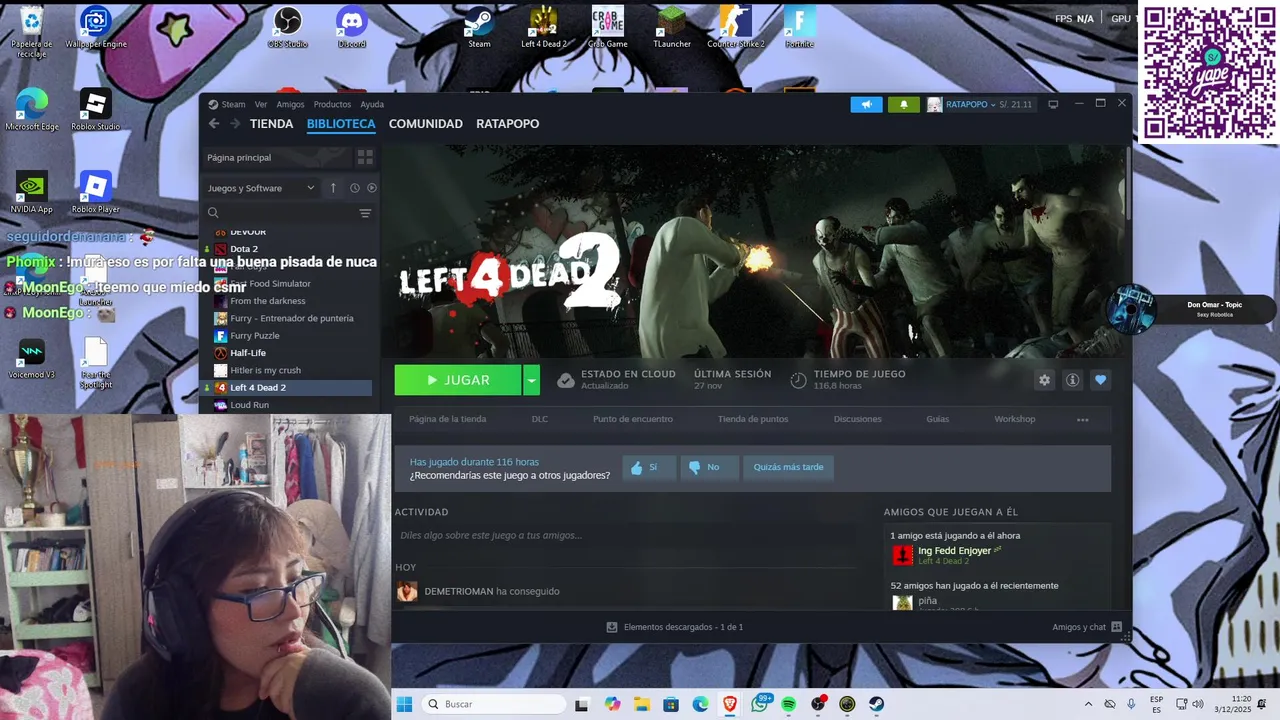
Task: Open the OBS Studio desktop icon
Action: coord(288,28)
